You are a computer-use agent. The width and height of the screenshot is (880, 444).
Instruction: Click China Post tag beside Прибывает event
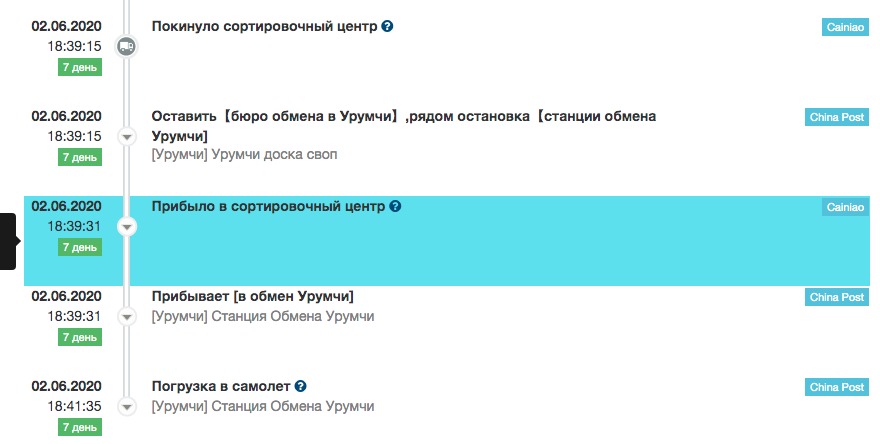coord(837,297)
